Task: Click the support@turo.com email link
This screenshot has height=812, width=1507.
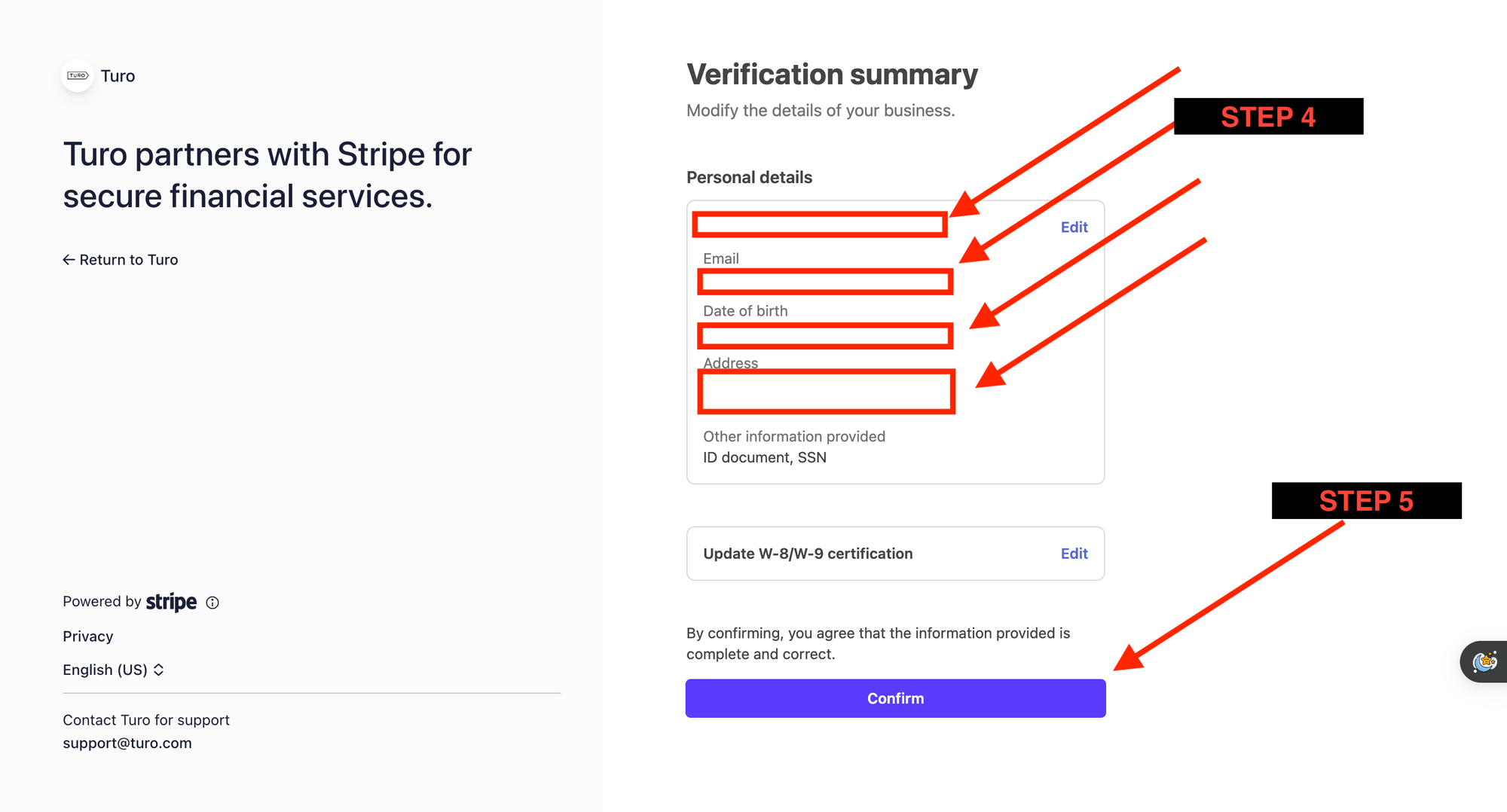Action: 127,743
